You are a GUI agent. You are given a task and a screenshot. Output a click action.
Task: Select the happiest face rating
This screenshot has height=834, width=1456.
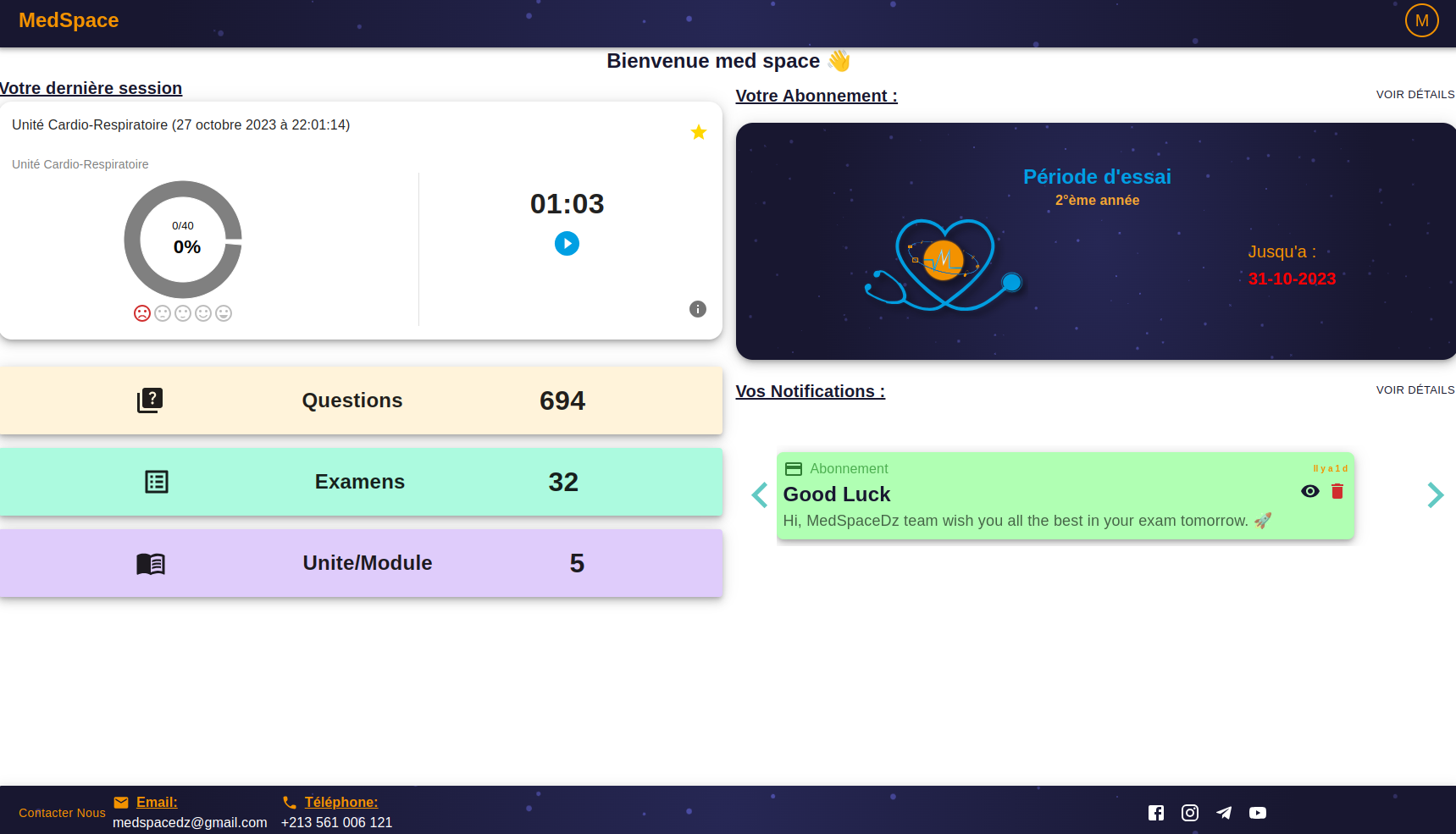(224, 313)
